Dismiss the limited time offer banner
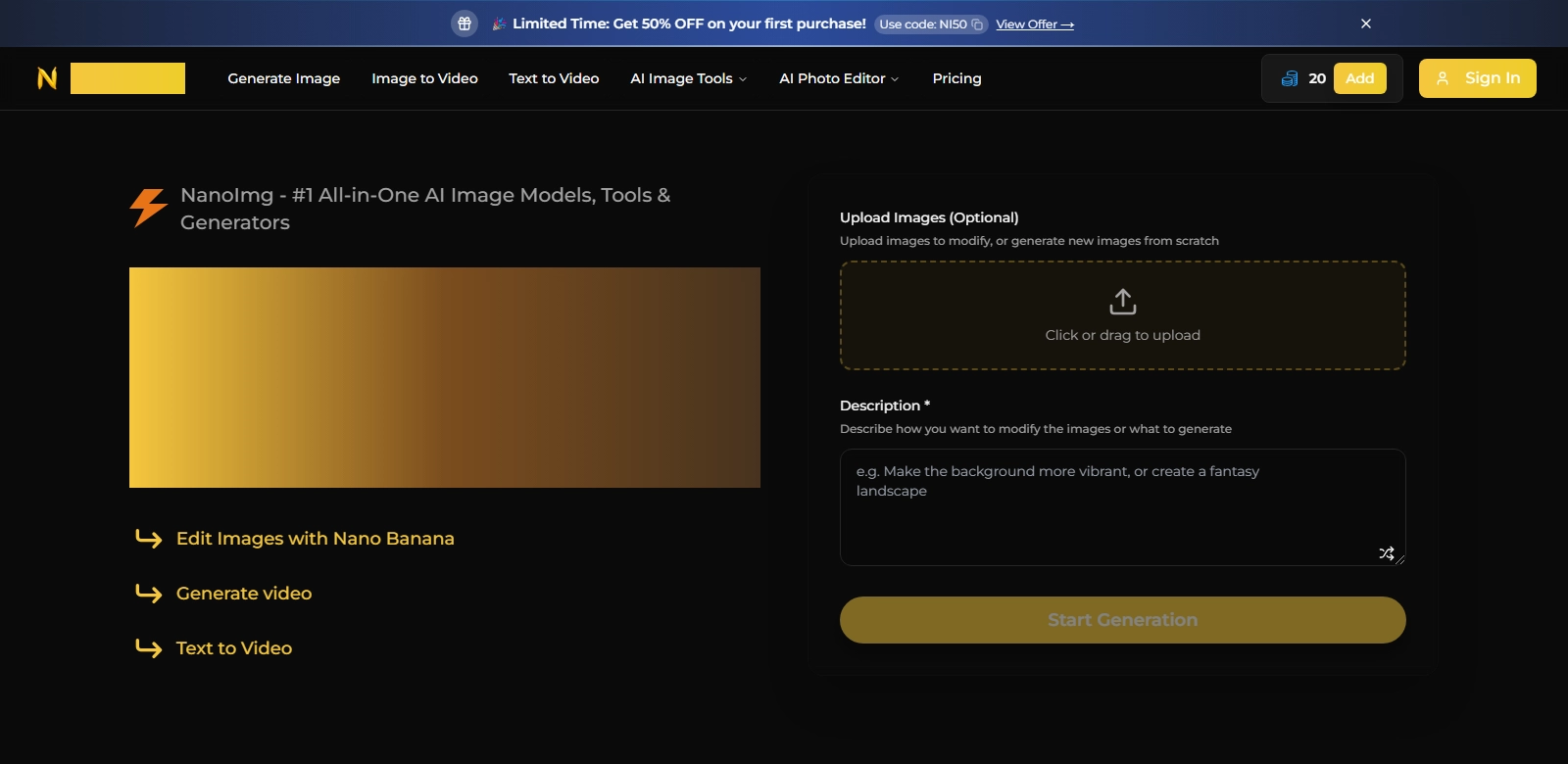 click(x=1365, y=24)
